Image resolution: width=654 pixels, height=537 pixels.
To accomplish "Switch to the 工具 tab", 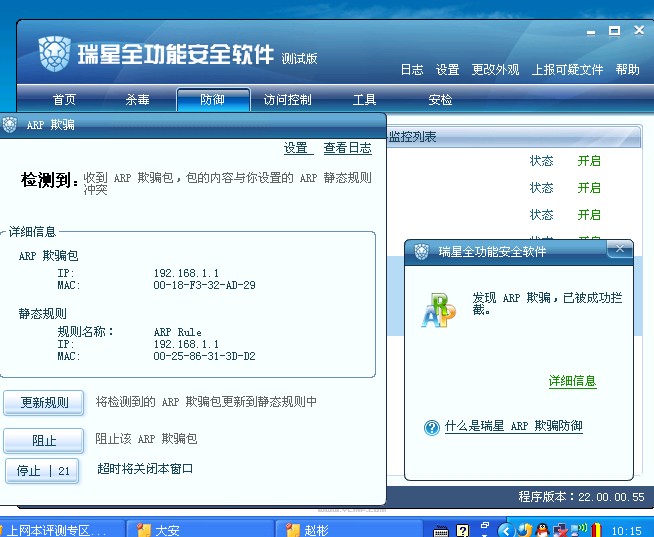I will click(x=364, y=100).
